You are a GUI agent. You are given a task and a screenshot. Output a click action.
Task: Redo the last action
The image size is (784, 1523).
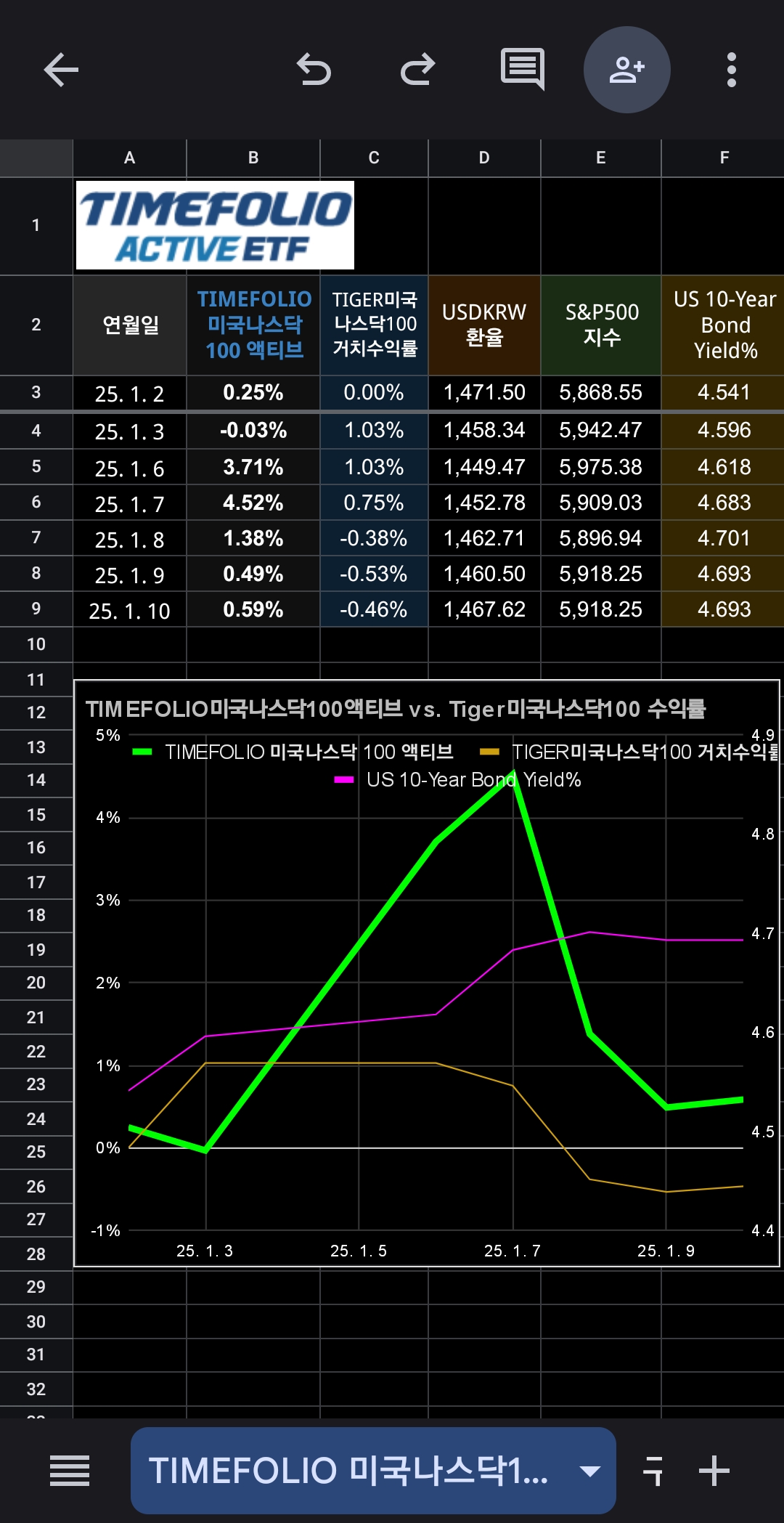tap(417, 70)
